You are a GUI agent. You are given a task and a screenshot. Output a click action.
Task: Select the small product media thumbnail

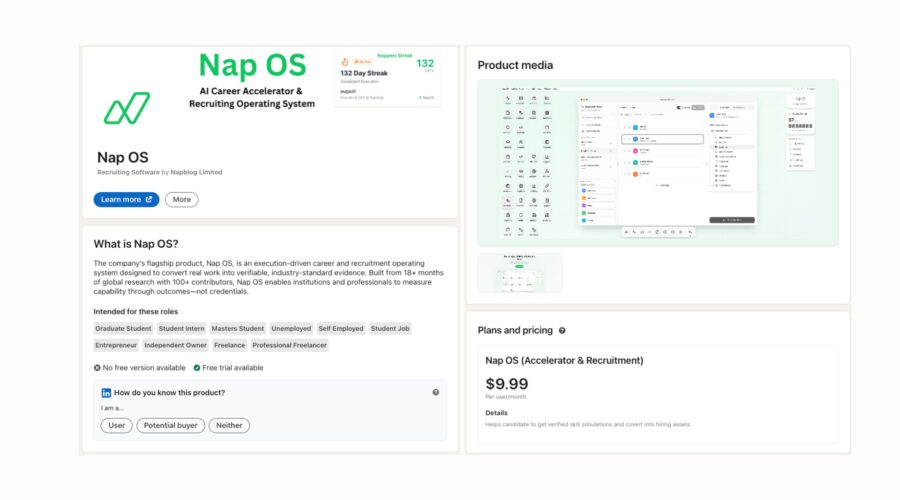pyautogui.click(x=520, y=273)
